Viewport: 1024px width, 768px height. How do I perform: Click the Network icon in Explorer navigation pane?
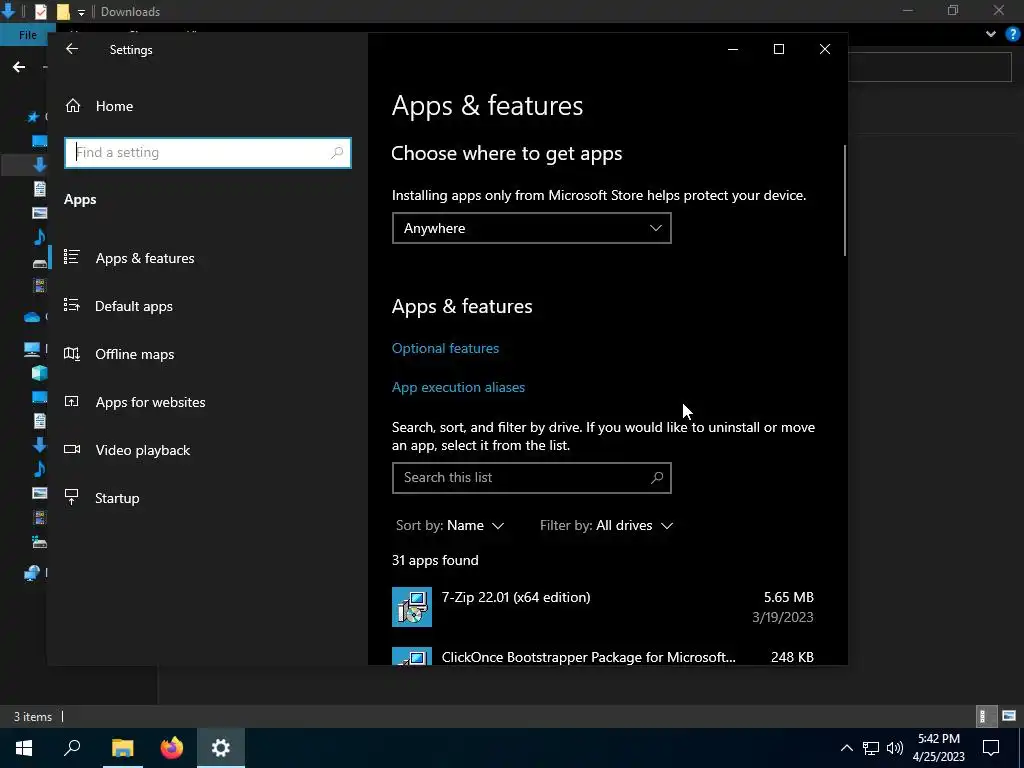[32, 573]
